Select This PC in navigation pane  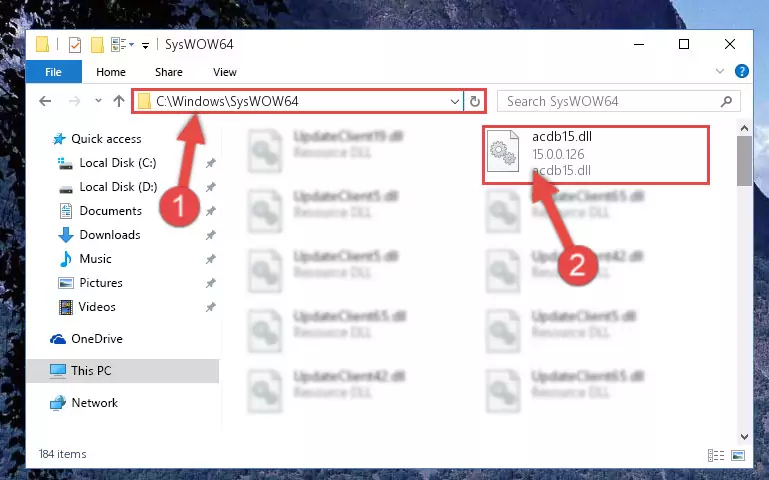tap(91, 371)
